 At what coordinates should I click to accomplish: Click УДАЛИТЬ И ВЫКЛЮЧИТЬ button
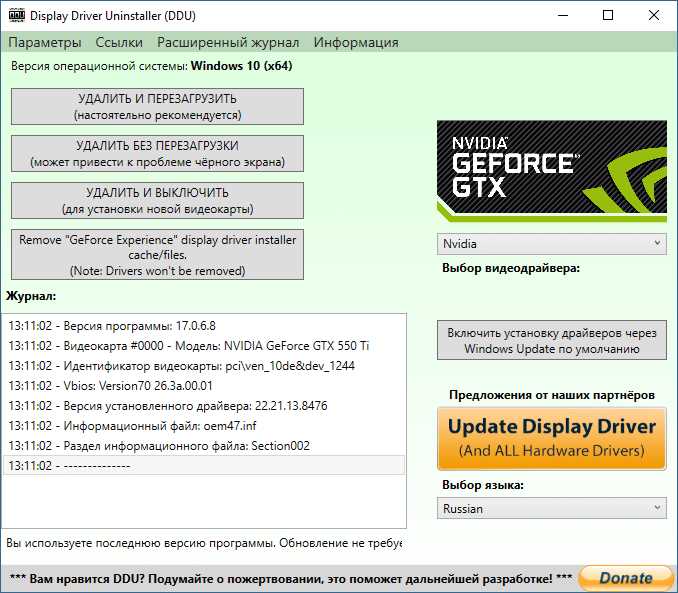click(157, 200)
